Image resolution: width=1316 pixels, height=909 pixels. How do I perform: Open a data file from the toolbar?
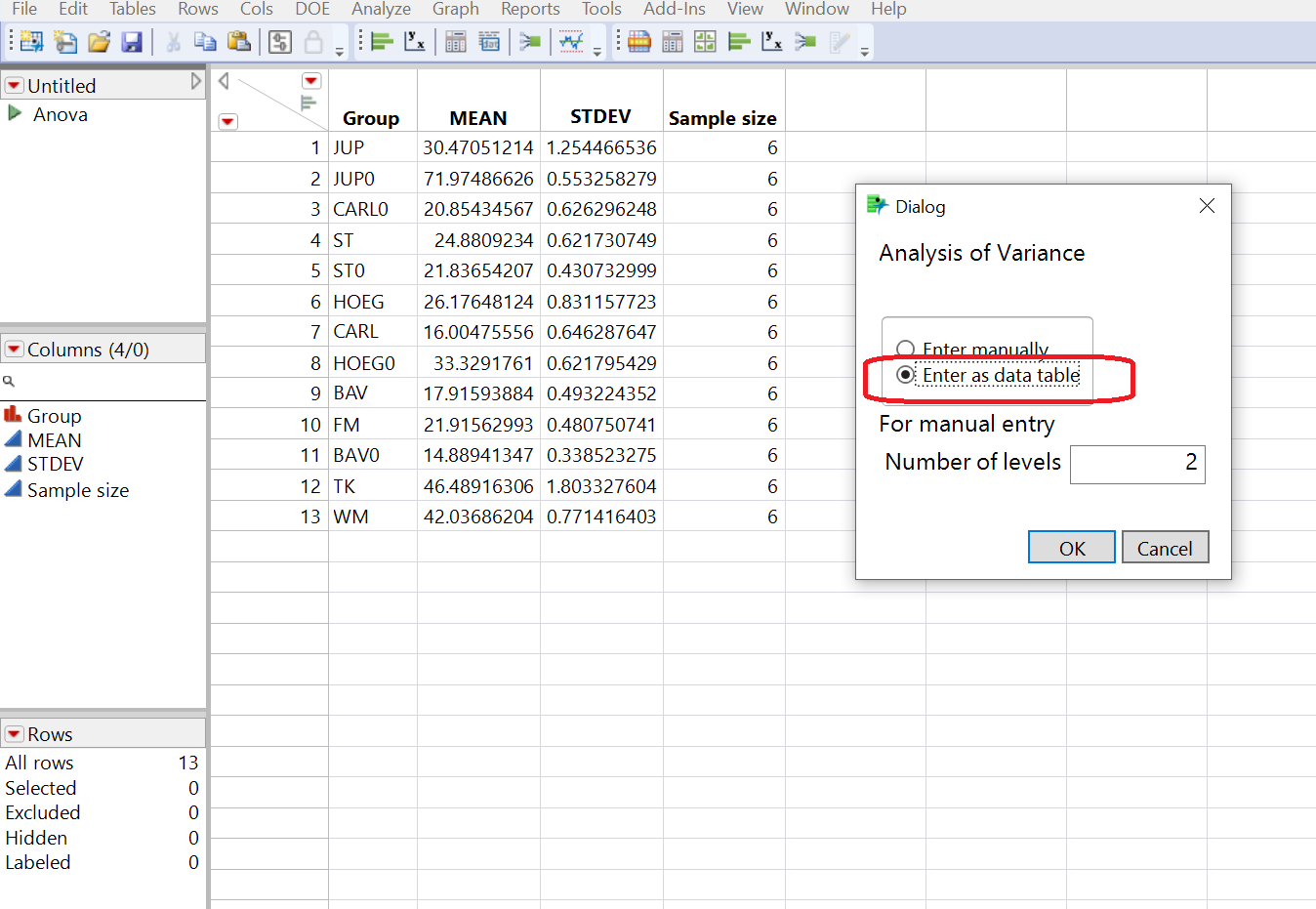[98, 41]
